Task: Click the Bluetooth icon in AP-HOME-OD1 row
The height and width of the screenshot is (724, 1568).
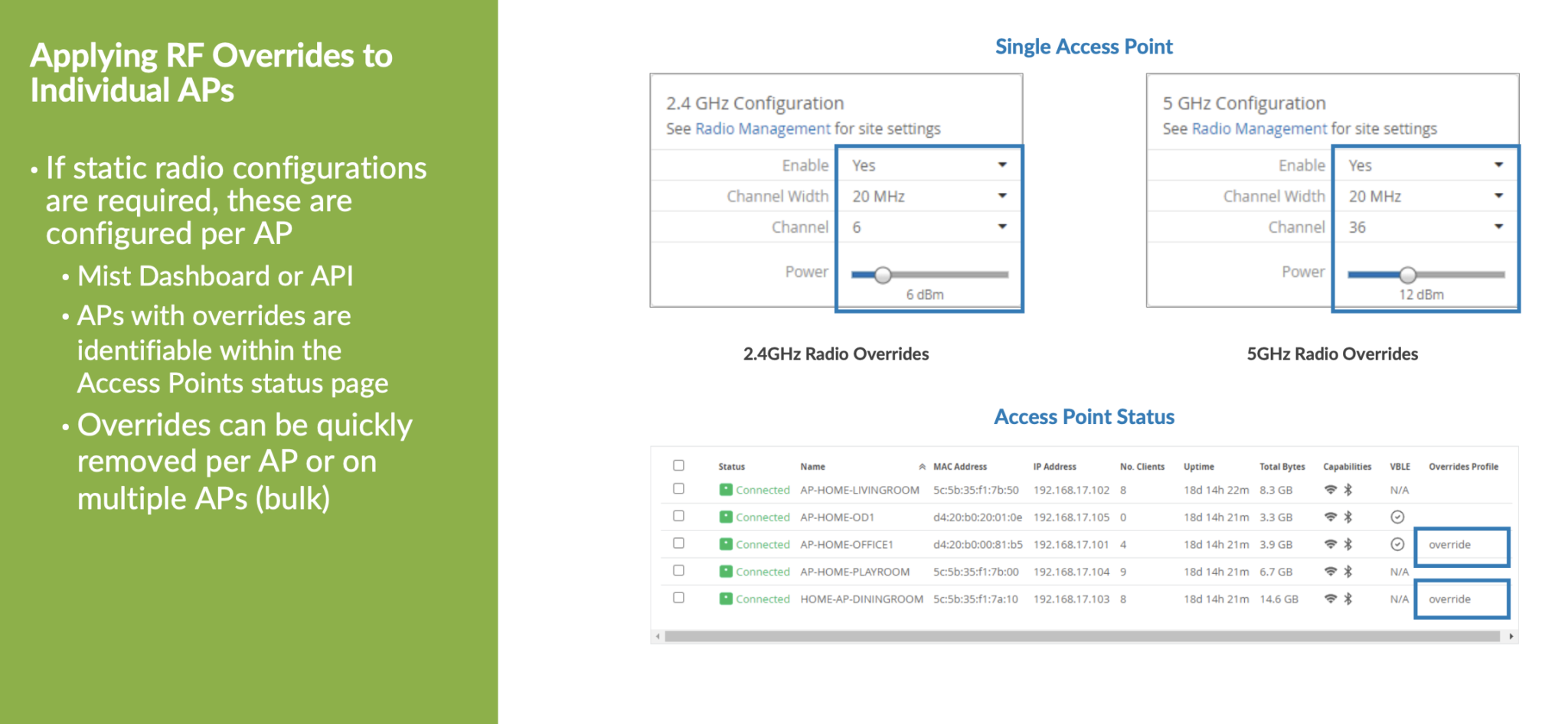Action: (1348, 517)
